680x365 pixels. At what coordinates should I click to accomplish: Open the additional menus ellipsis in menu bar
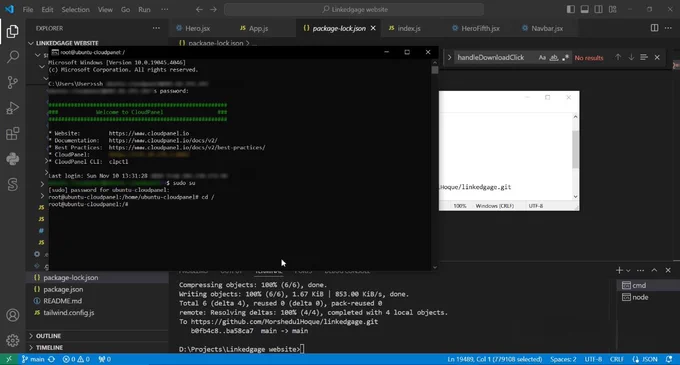[x=164, y=10]
